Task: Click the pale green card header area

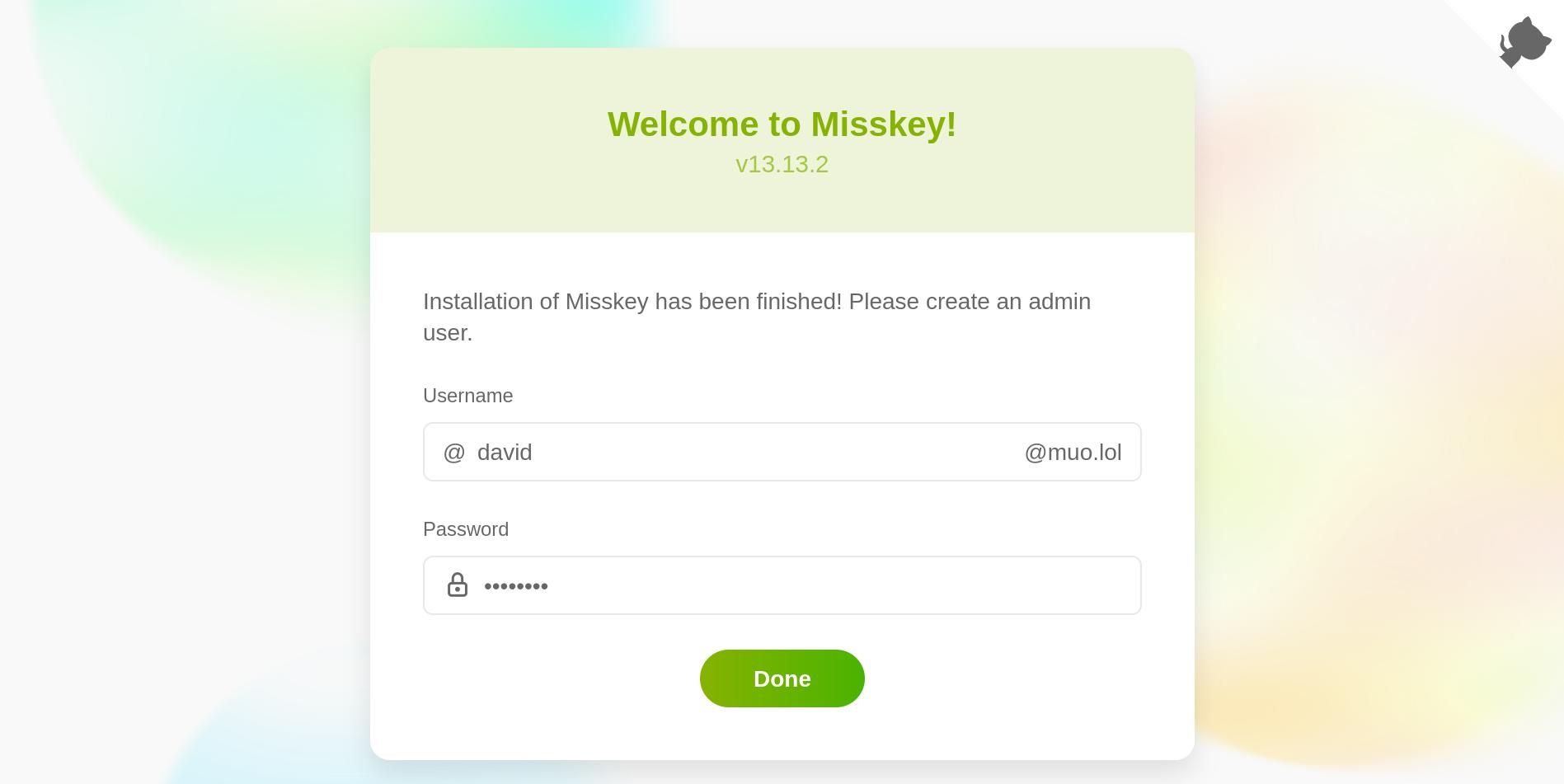Action: pos(782,206)
